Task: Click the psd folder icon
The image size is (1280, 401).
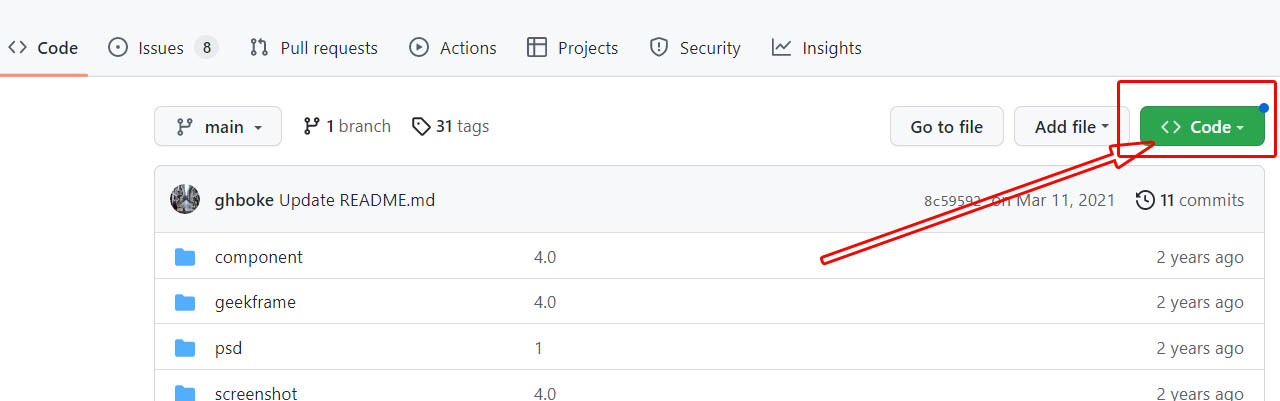Action: pyautogui.click(x=185, y=348)
